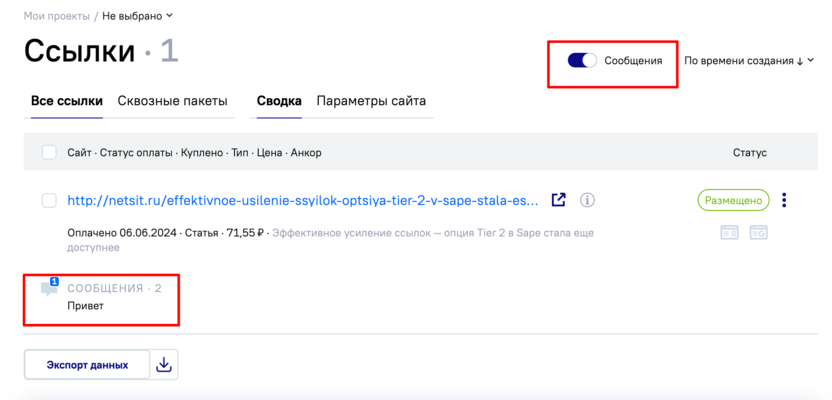Toggle the Сообщения switch off
Image resolution: width=832 pixels, height=400 pixels.
pos(582,60)
